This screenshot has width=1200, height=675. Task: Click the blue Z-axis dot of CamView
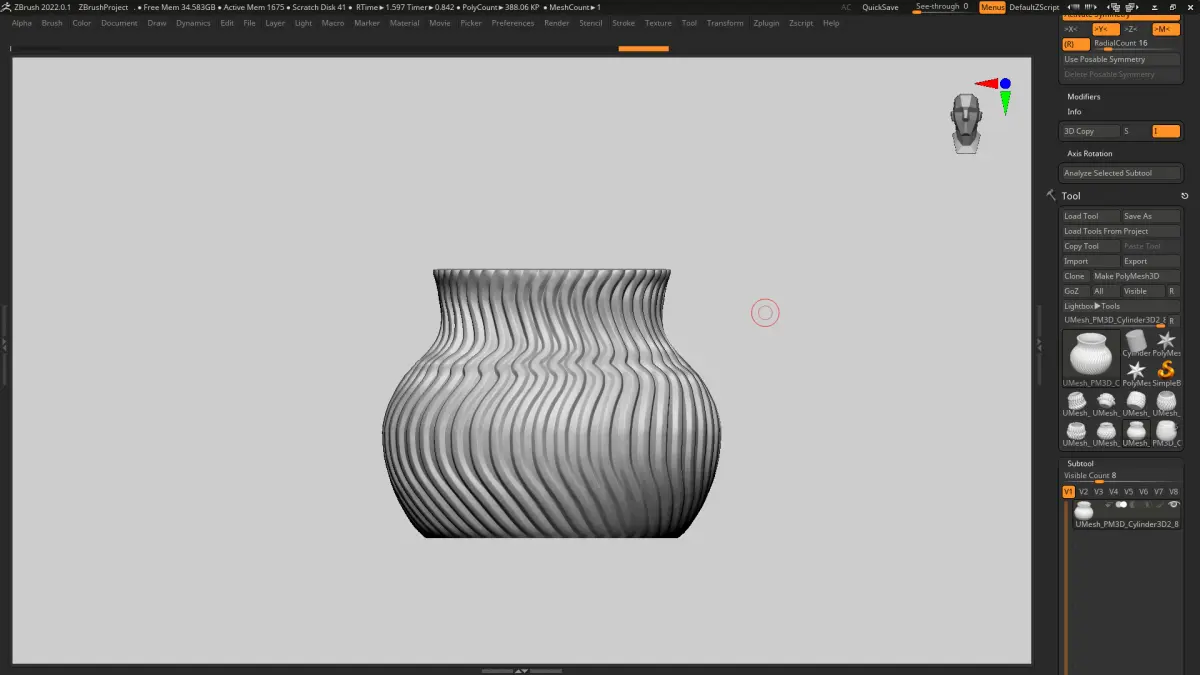[1005, 84]
